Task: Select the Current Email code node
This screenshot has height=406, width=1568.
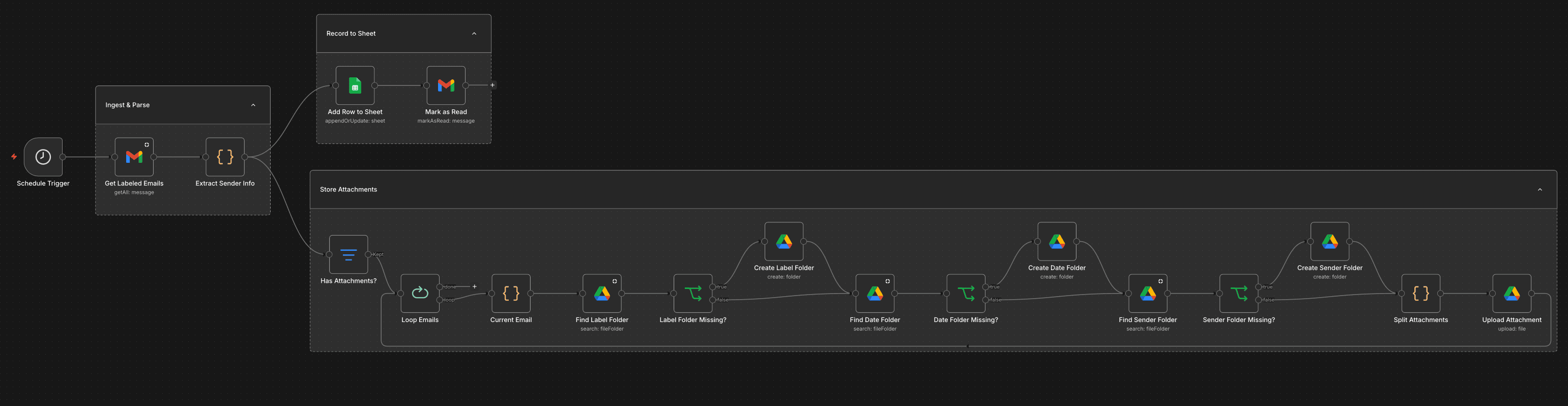Action: [511, 294]
